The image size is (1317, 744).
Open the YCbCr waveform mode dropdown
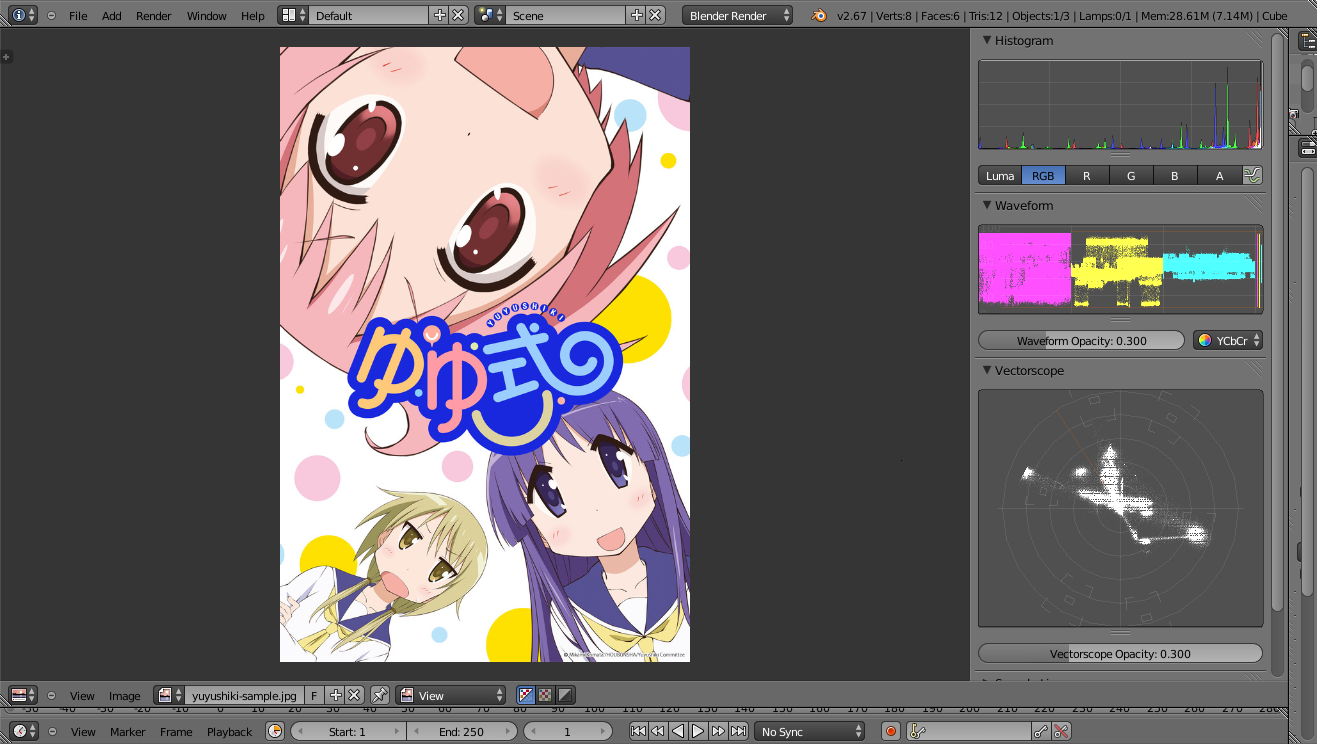[1228, 340]
